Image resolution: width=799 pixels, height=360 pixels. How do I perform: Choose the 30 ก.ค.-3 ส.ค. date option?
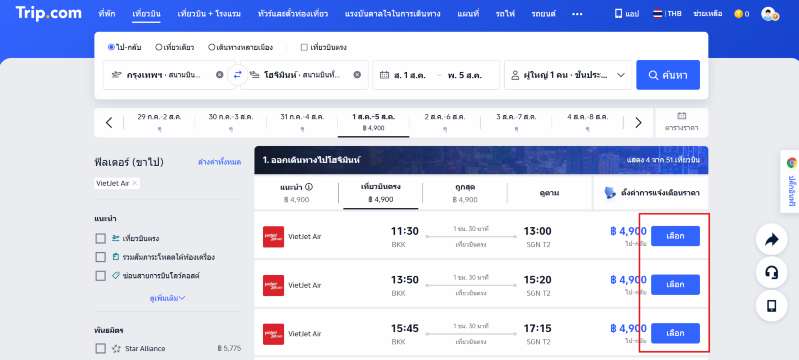coord(230,123)
